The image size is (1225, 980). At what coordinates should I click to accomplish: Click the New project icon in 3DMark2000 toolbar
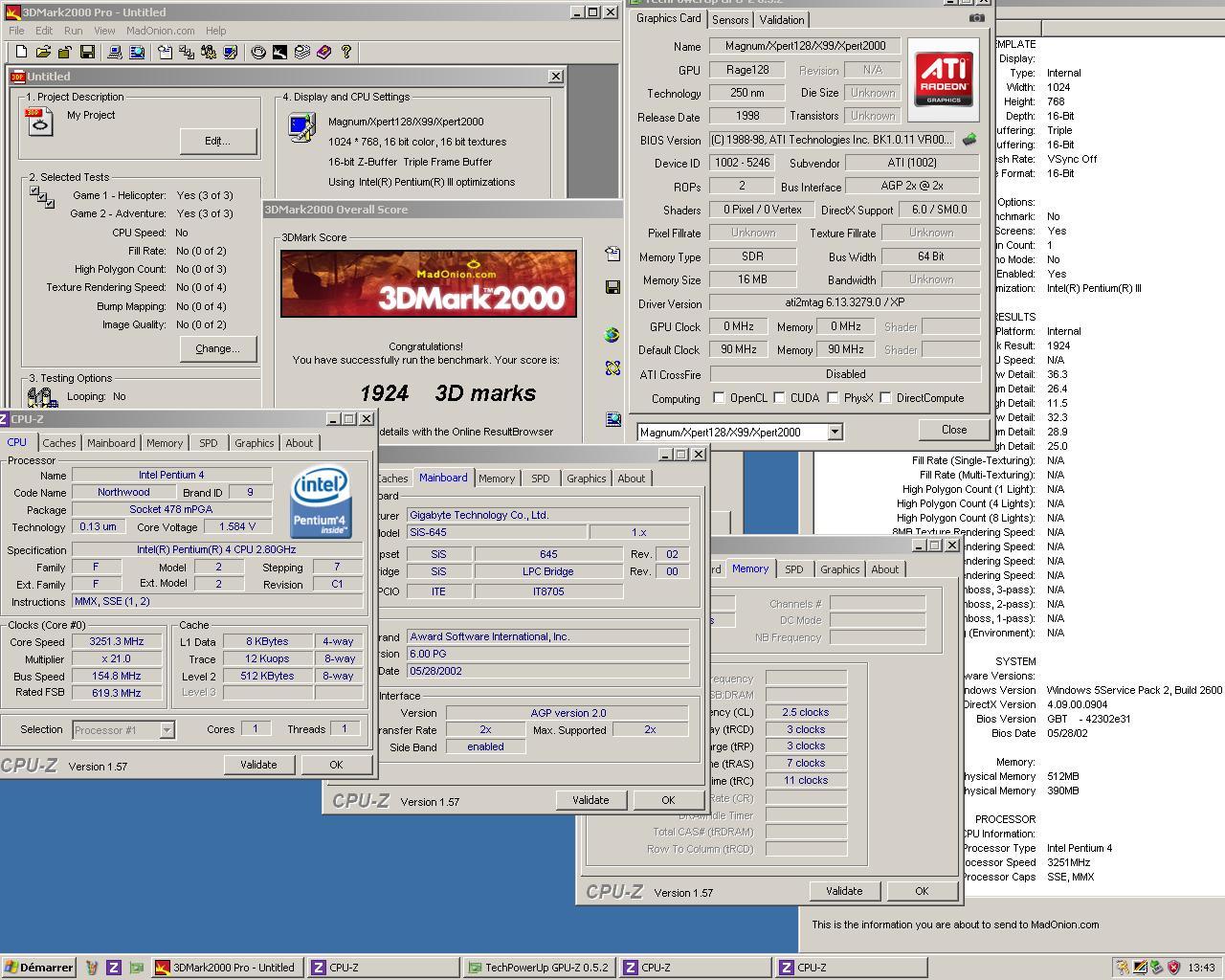tap(20, 52)
